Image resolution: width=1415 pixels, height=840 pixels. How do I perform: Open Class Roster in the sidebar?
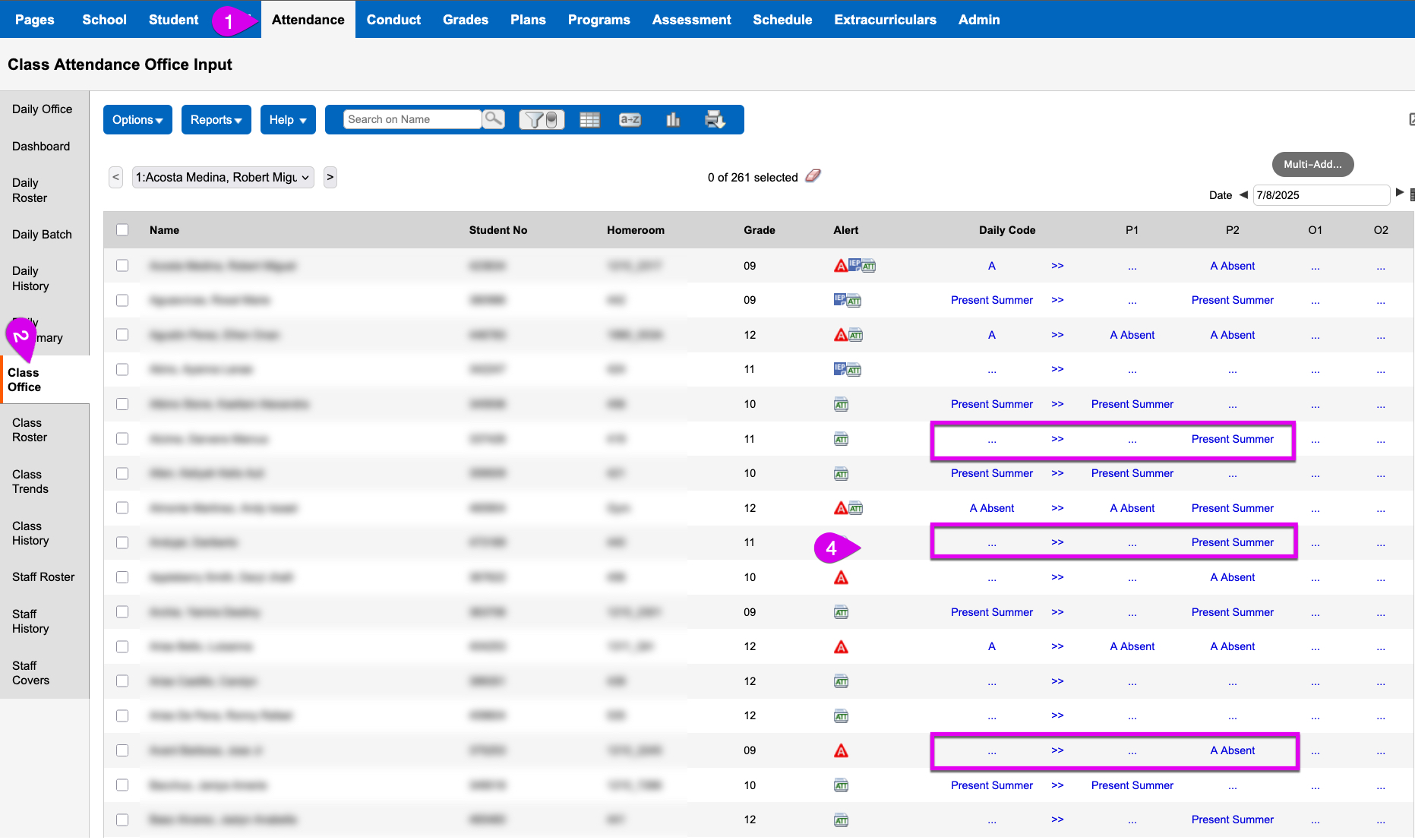(x=30, y=430)
